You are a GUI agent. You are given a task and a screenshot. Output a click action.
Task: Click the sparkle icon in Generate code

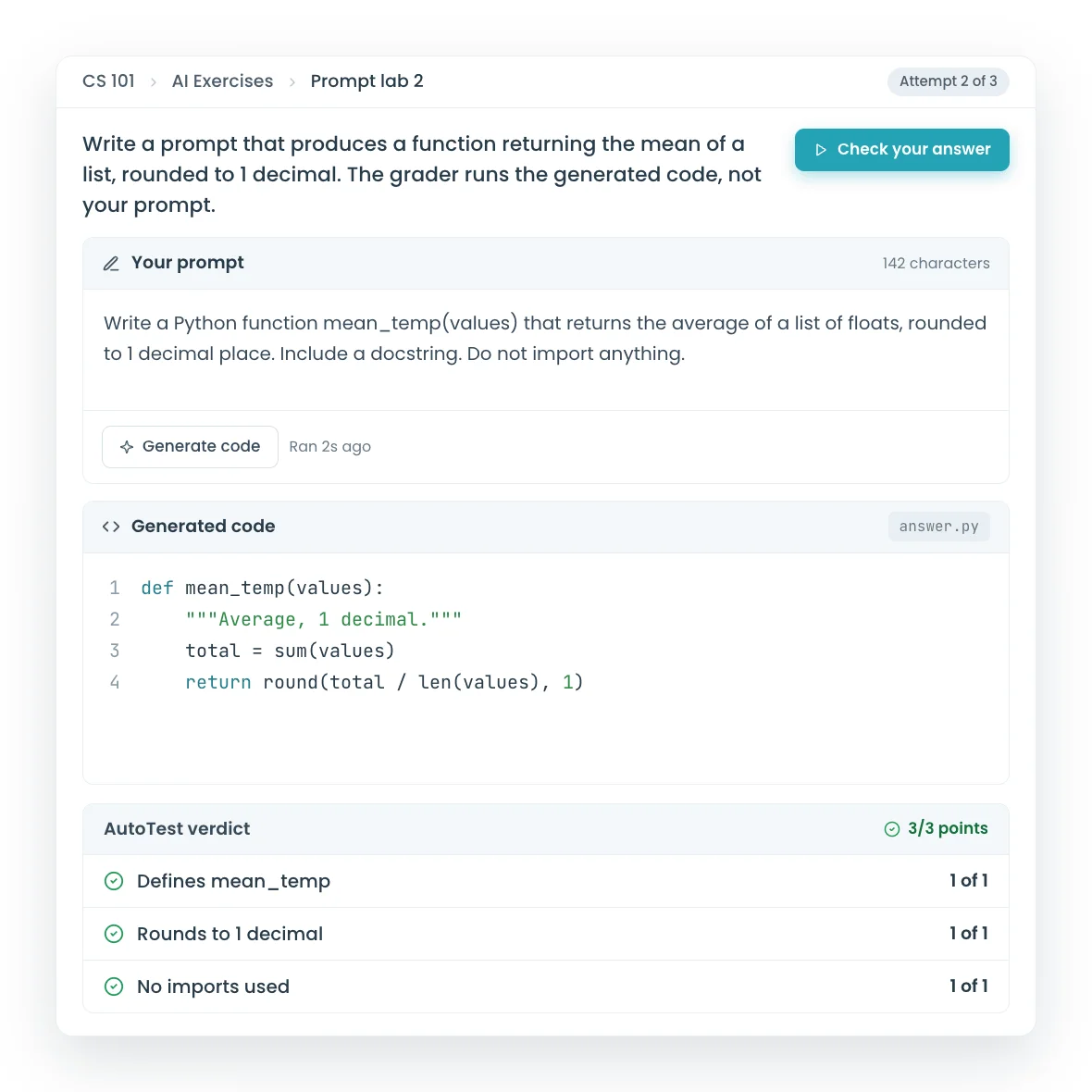127,447
